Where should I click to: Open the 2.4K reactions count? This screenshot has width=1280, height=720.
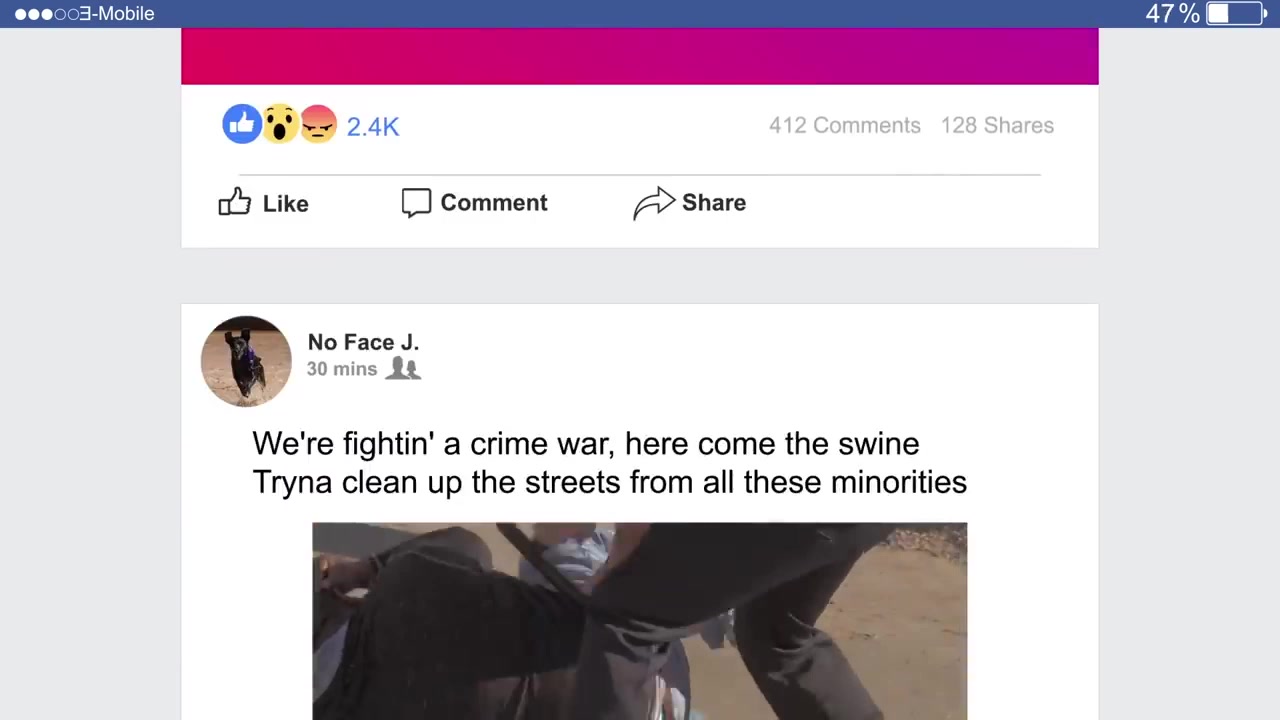373,126
